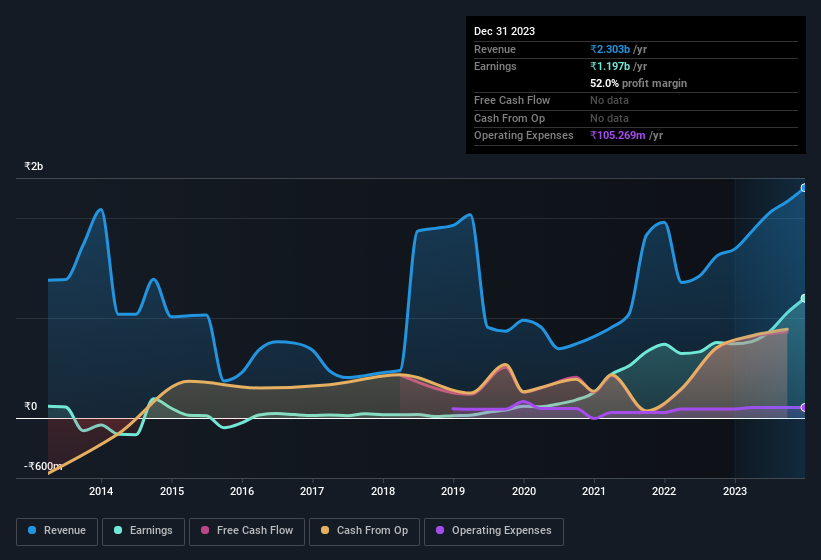The width and height of the screenshot is (821, 560).
Task: Select the 2019 x-axis label
Action: (453, 491)
